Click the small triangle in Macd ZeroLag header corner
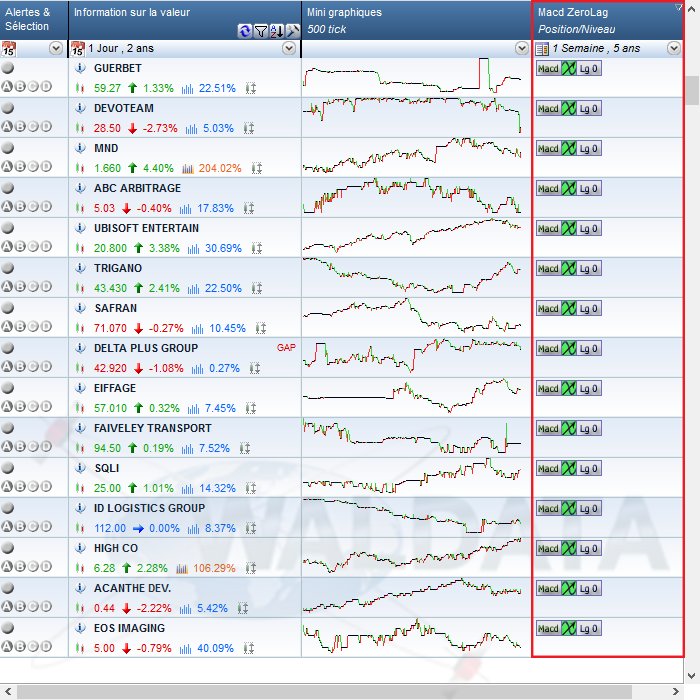Image resolution: width=700 pixels, height=700 pixels. [x=679, y=7]
